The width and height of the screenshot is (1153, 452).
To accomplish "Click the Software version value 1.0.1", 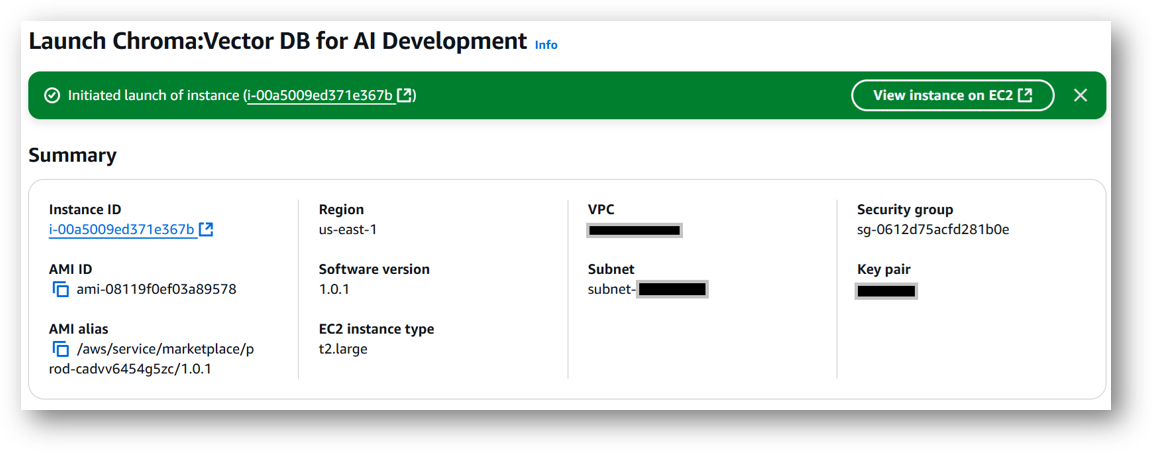I will 334,289.
